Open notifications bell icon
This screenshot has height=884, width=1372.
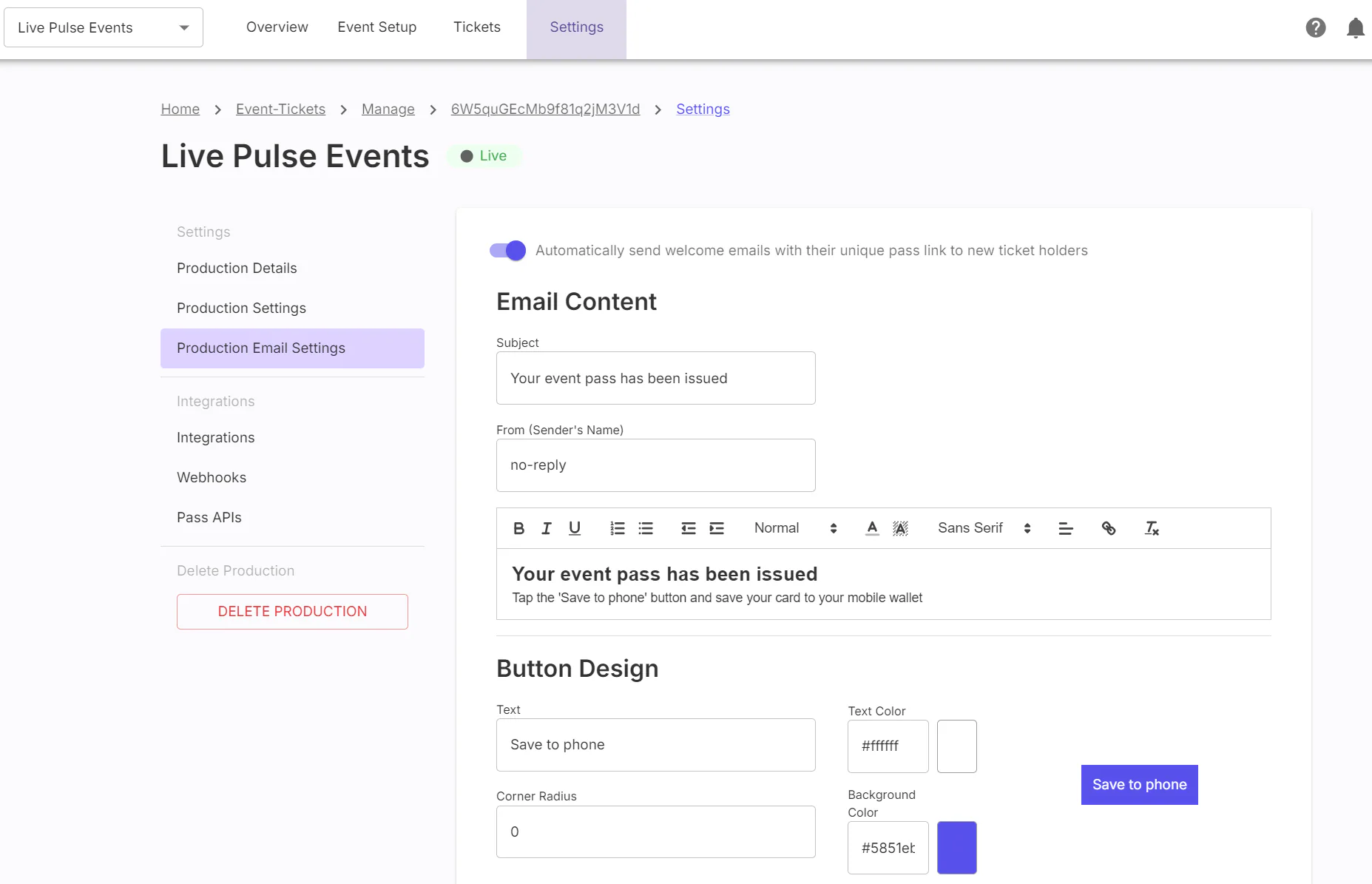pos(1356,28)
